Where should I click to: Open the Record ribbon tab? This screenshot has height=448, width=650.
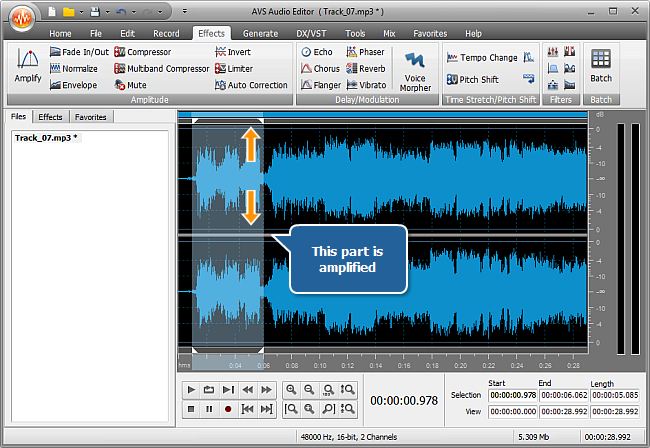point(166,34)
